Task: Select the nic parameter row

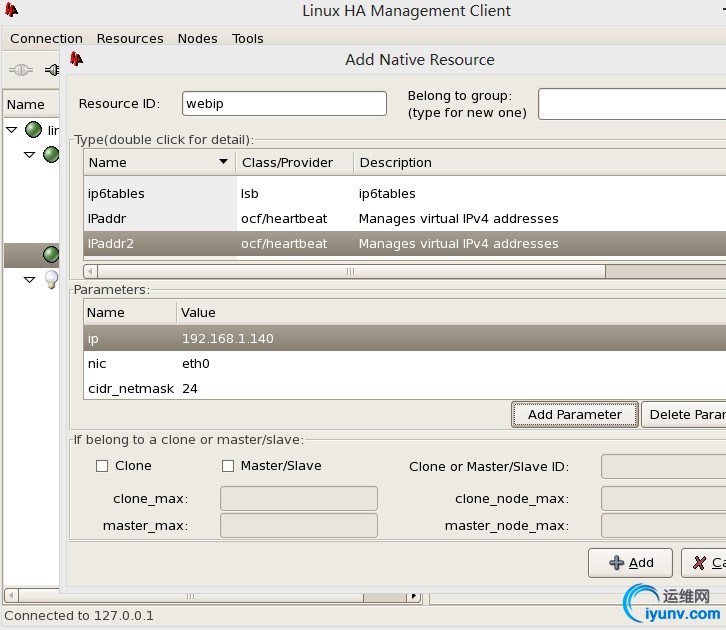Action: tap(405, 363)
